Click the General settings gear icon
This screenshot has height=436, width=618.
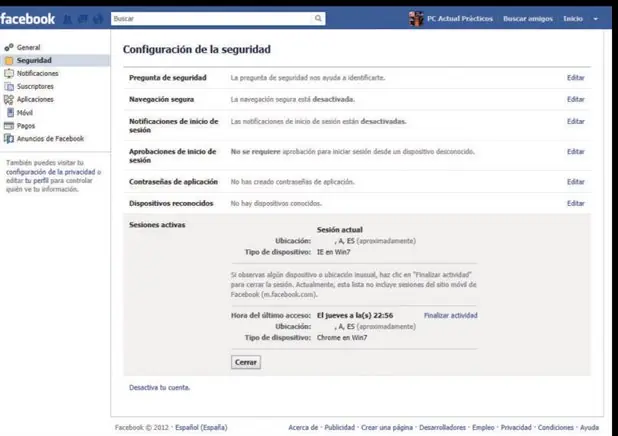click(x=9, y=47)
